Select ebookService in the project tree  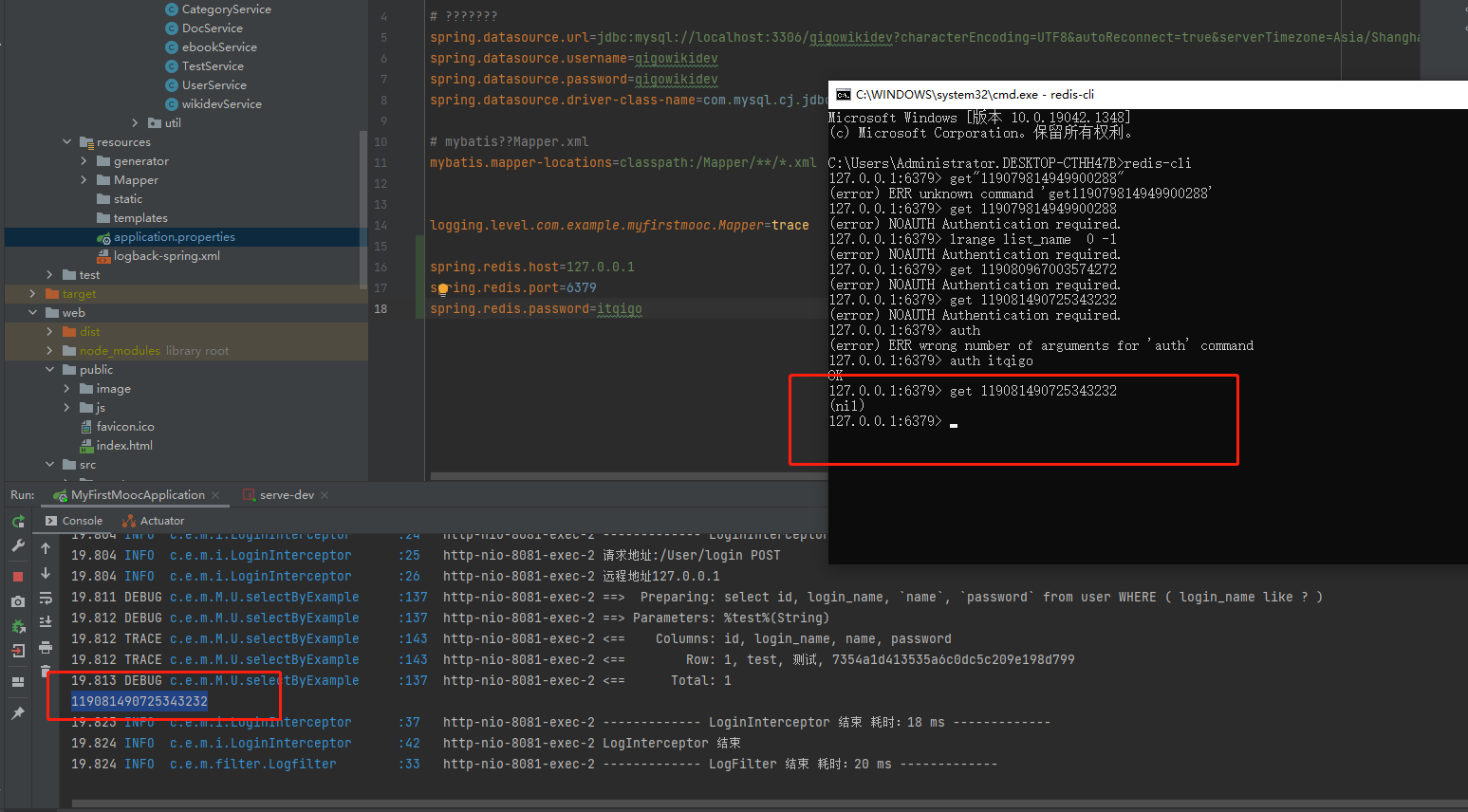pyautogui.click(x=219, y=47)
